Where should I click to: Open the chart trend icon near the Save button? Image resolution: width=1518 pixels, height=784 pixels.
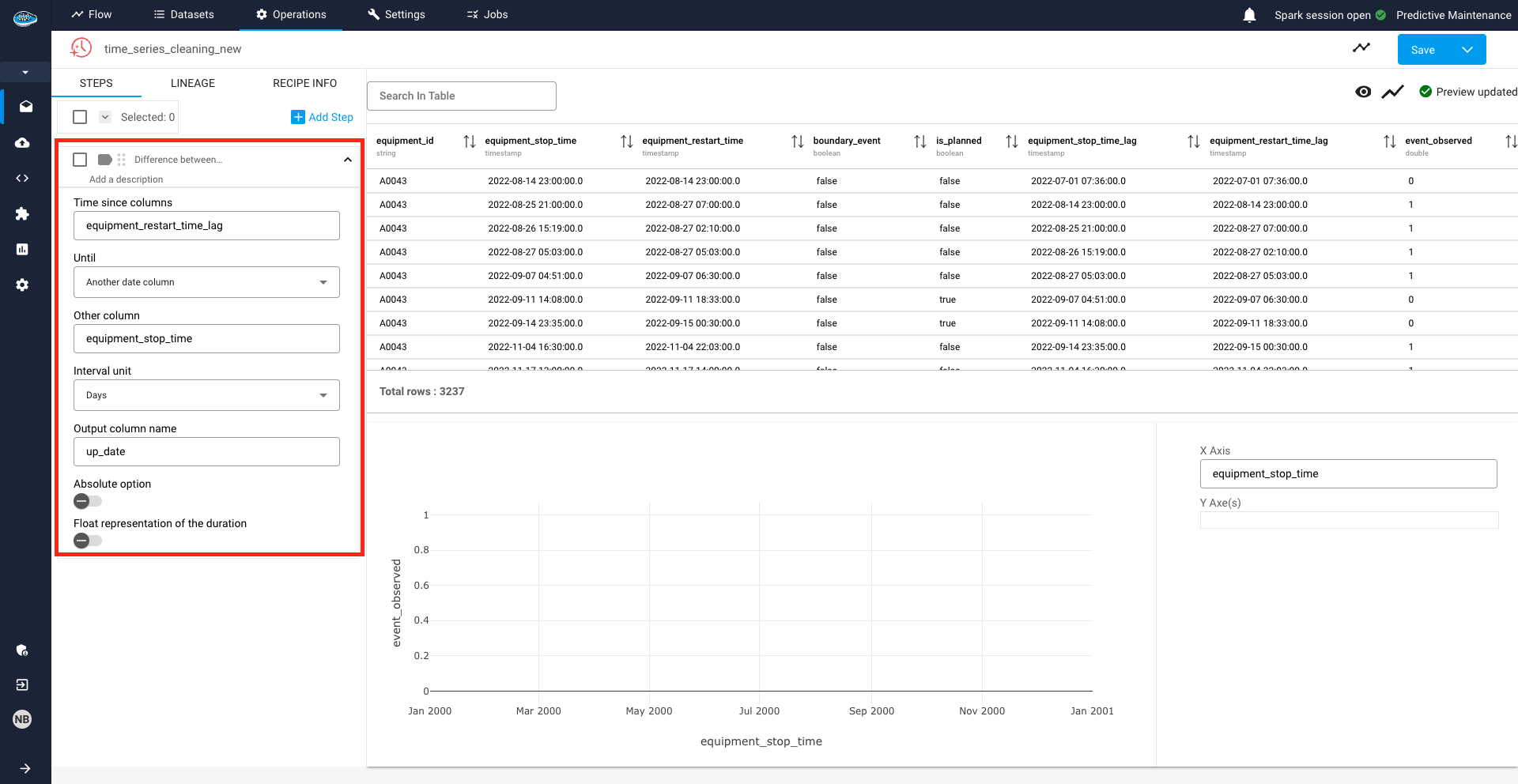pyautogui.click(x=1361, y=47)
